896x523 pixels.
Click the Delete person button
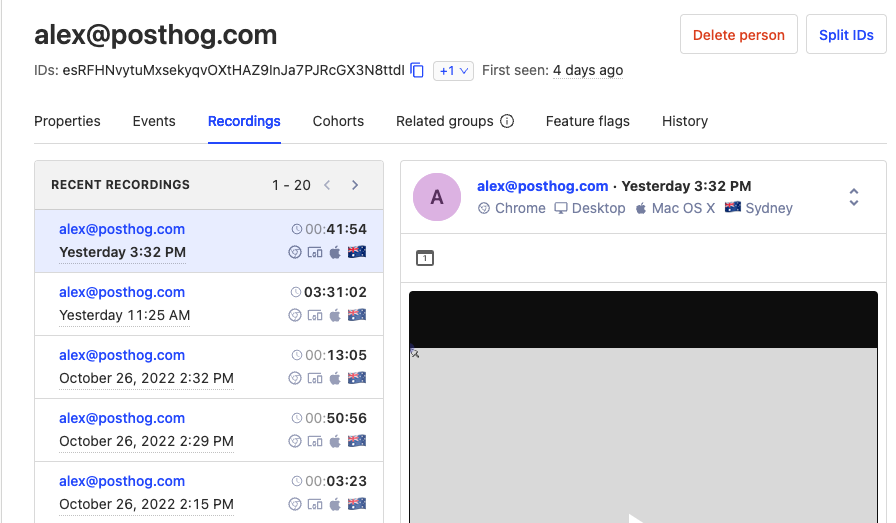tap(738, 34)
